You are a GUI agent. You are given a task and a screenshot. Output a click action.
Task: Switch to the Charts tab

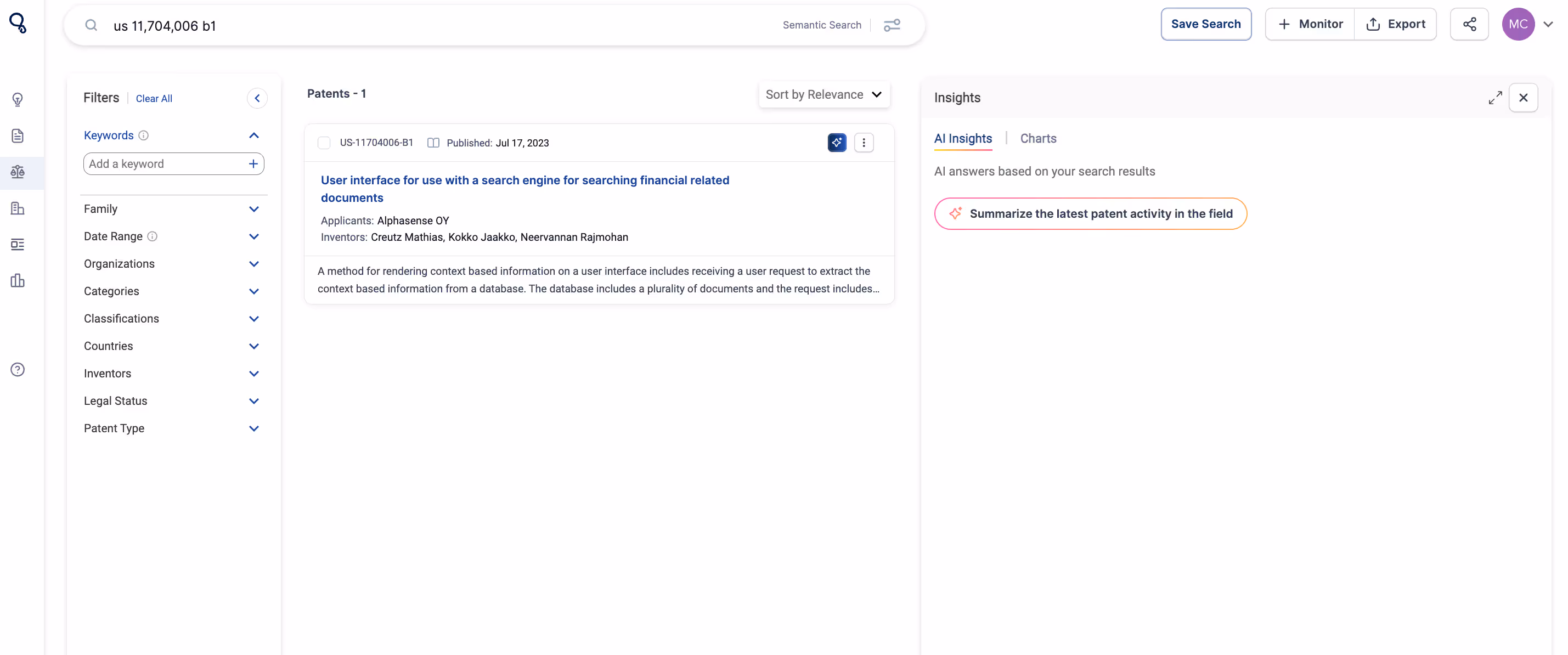[1039, 138]
